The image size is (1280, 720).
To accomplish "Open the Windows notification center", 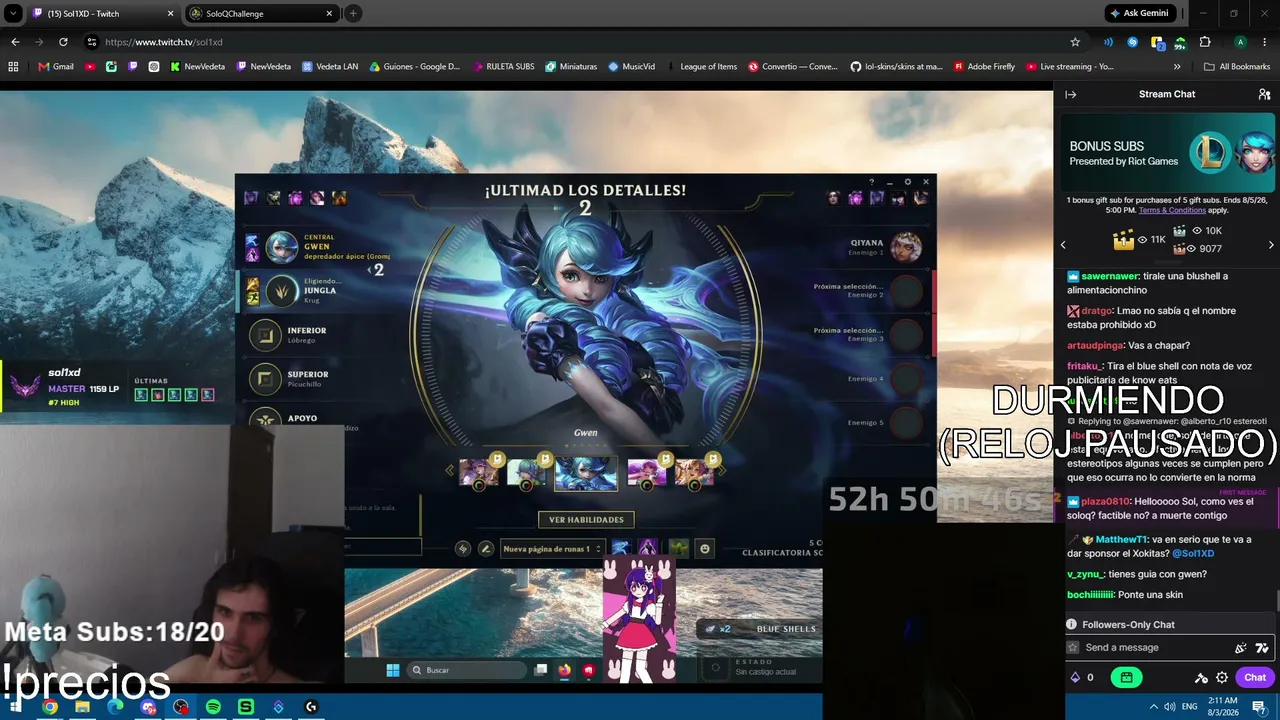I will 1260,707.
